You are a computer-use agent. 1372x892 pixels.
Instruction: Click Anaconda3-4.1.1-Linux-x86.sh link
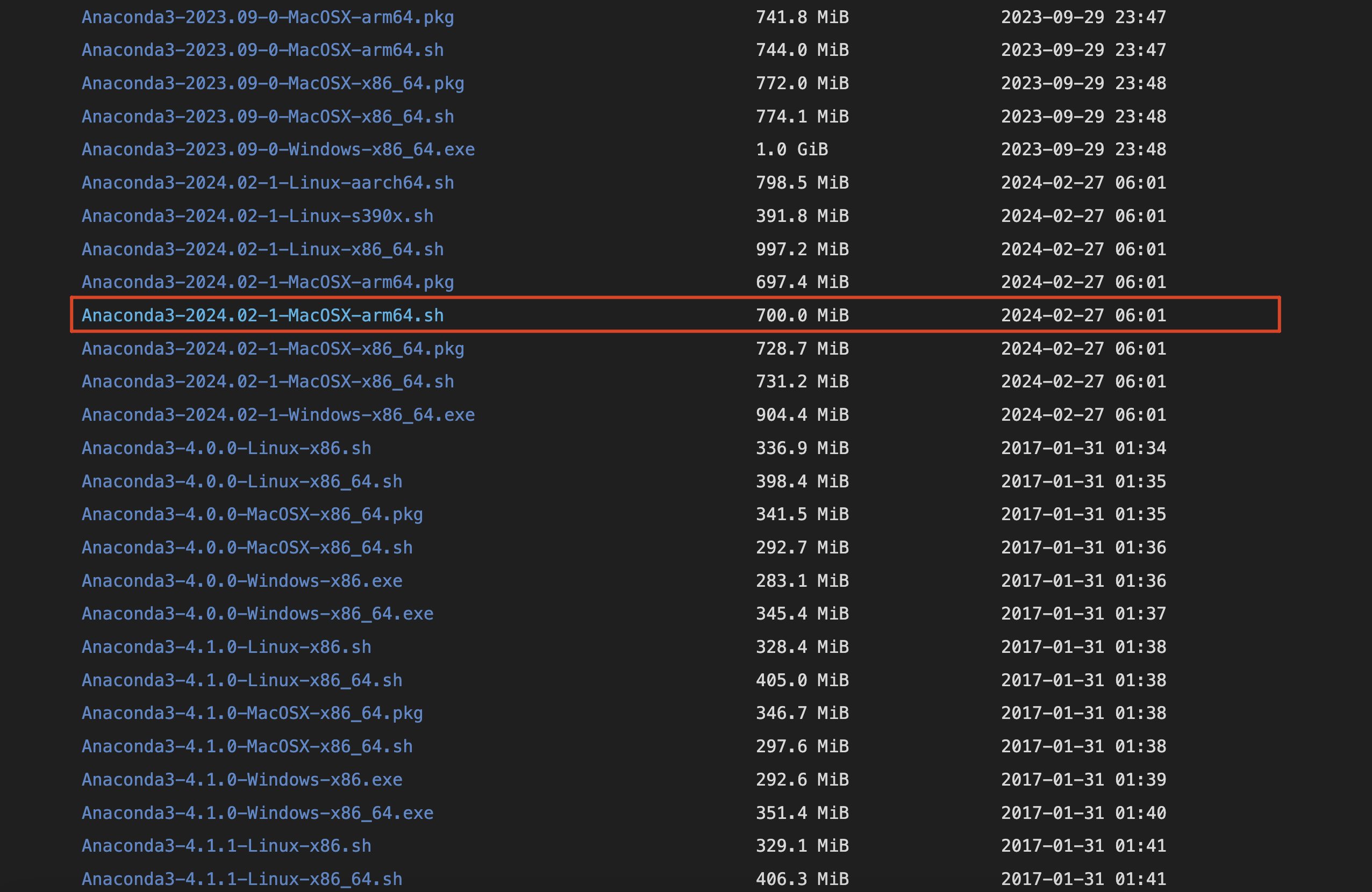(x=226, y=845)
